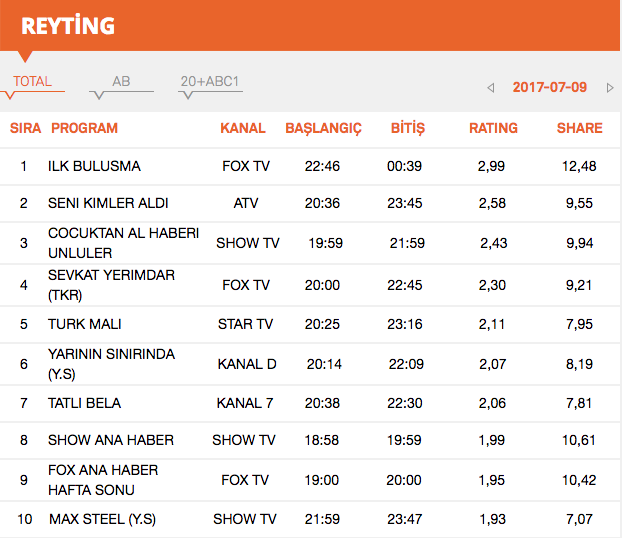The width and height of the screenshot is (622, 538).
Task: Sort by the RATING column header
Action: coord(493,128)
